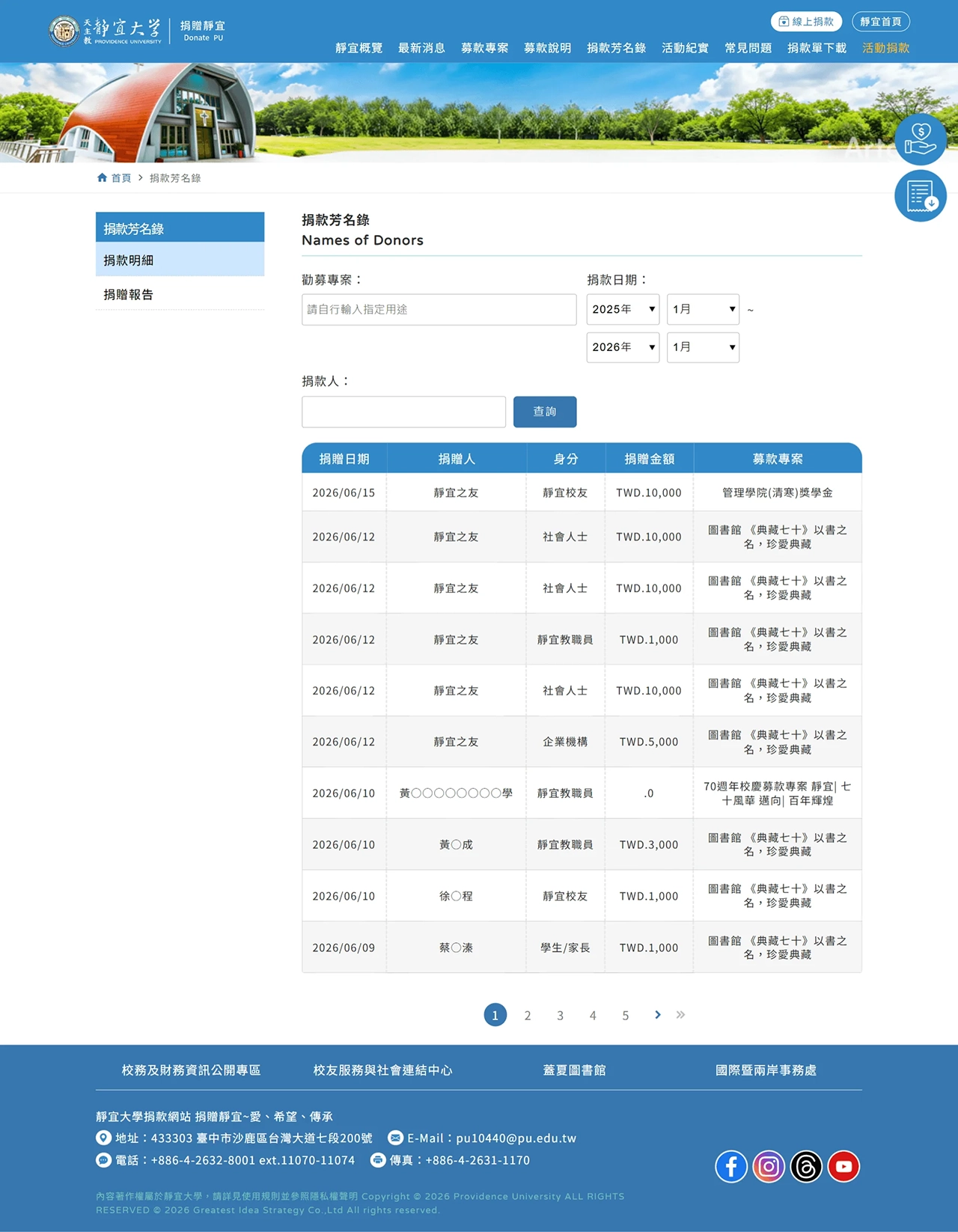Screen dimensions: 958x1232
Task: Click email pu10440@pu.edu.tw
Action: (x=516, y=1138)
